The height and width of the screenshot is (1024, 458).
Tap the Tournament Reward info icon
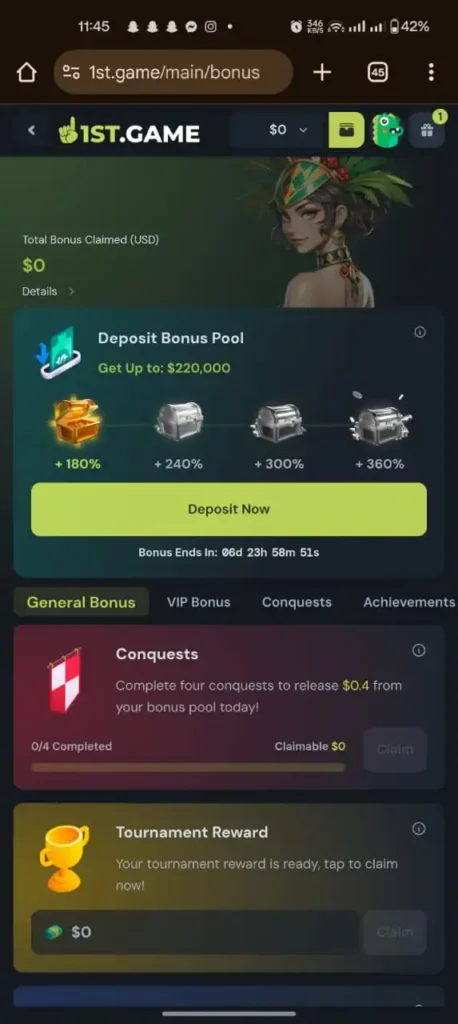click(419, 828)
